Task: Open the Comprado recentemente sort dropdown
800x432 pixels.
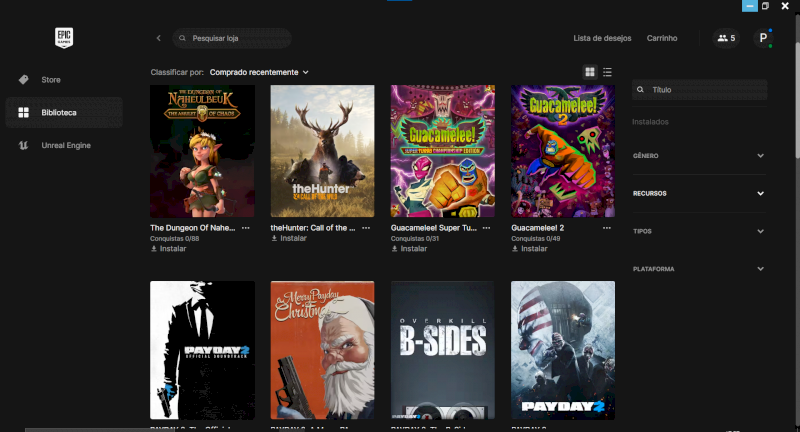Action: tap(259, 72)
